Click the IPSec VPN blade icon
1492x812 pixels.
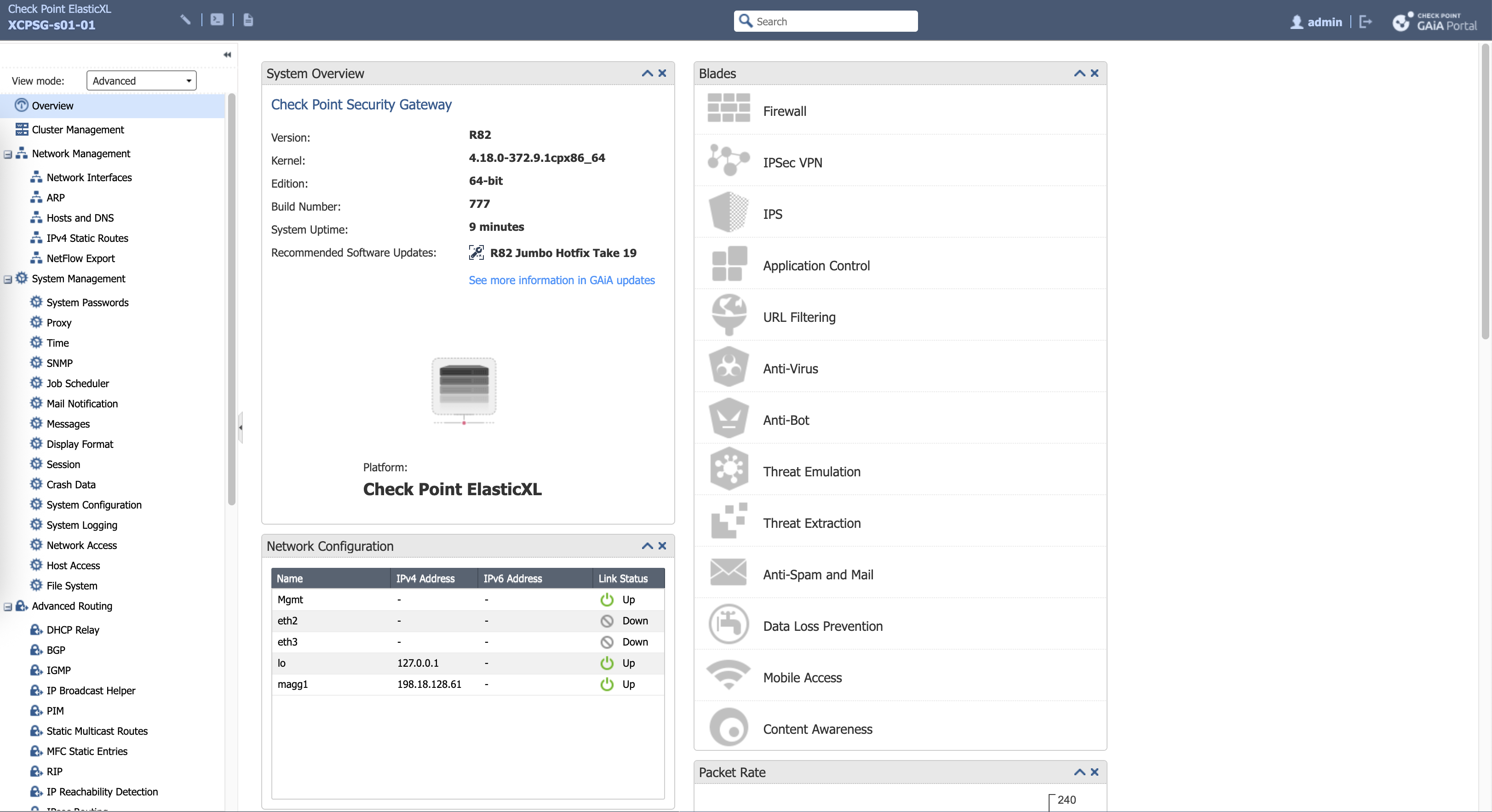point(728,160)
